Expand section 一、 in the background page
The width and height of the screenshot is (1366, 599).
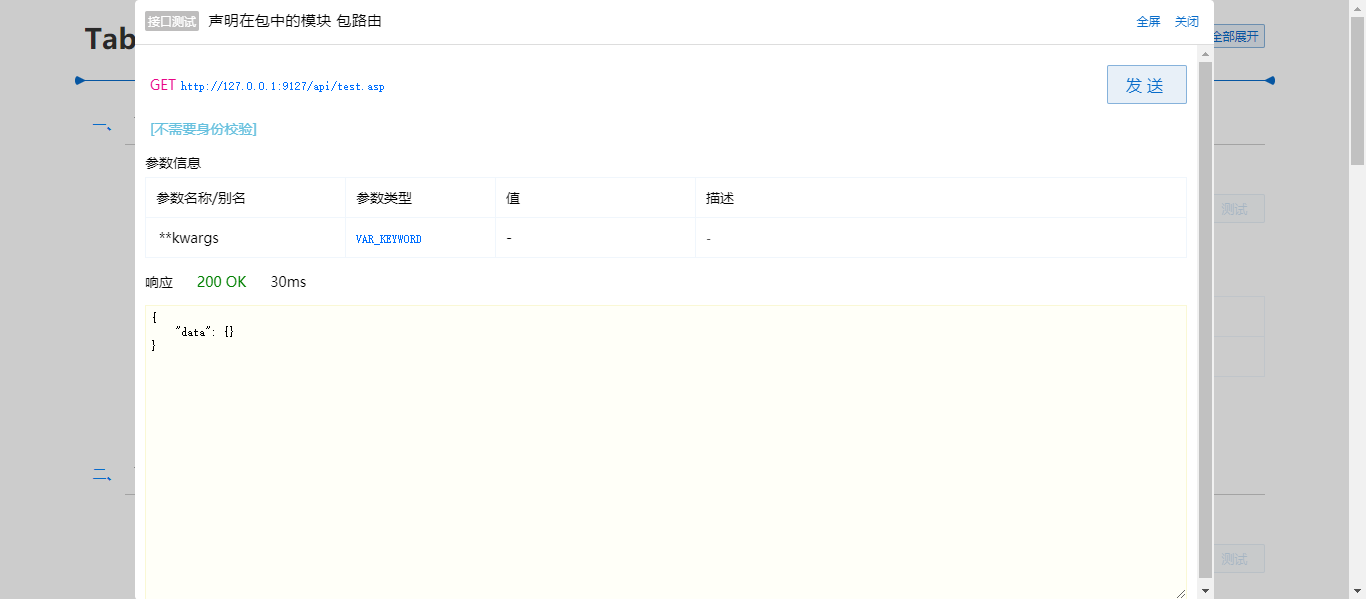pos(101,126)
